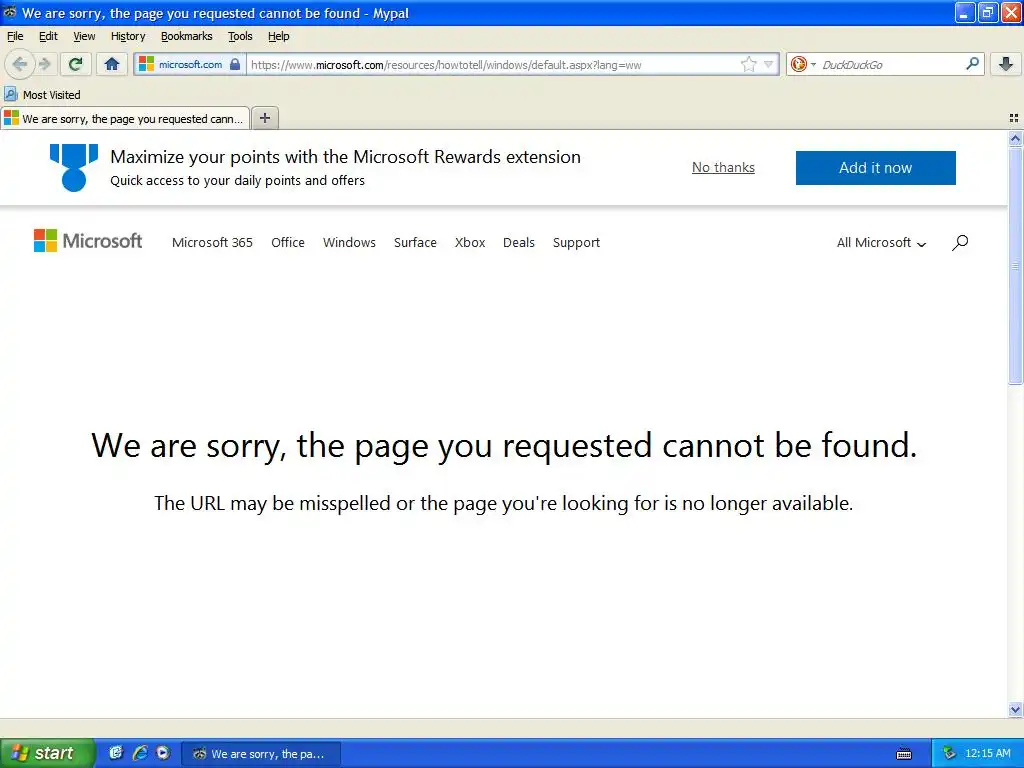Expand the All Microsoft menu

coord(882,243)
